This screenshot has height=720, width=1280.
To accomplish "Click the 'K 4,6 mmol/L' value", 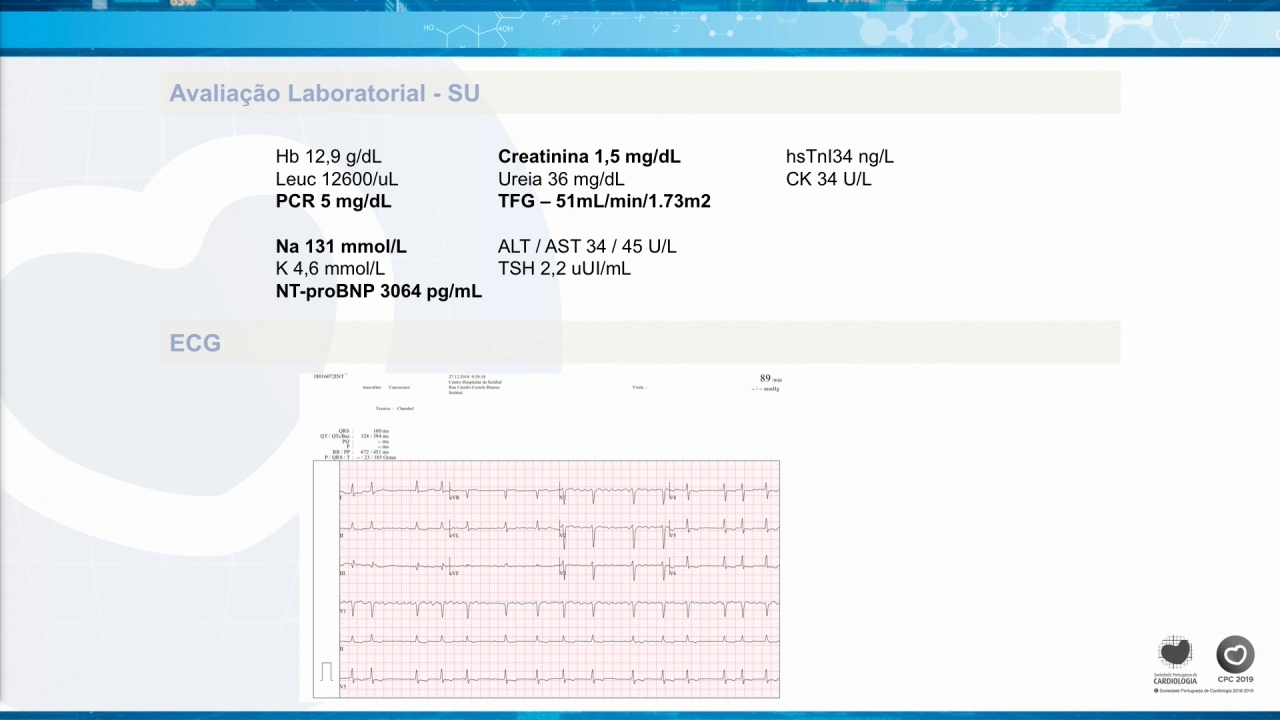I will pyautogui.click(x=330, y=269).
